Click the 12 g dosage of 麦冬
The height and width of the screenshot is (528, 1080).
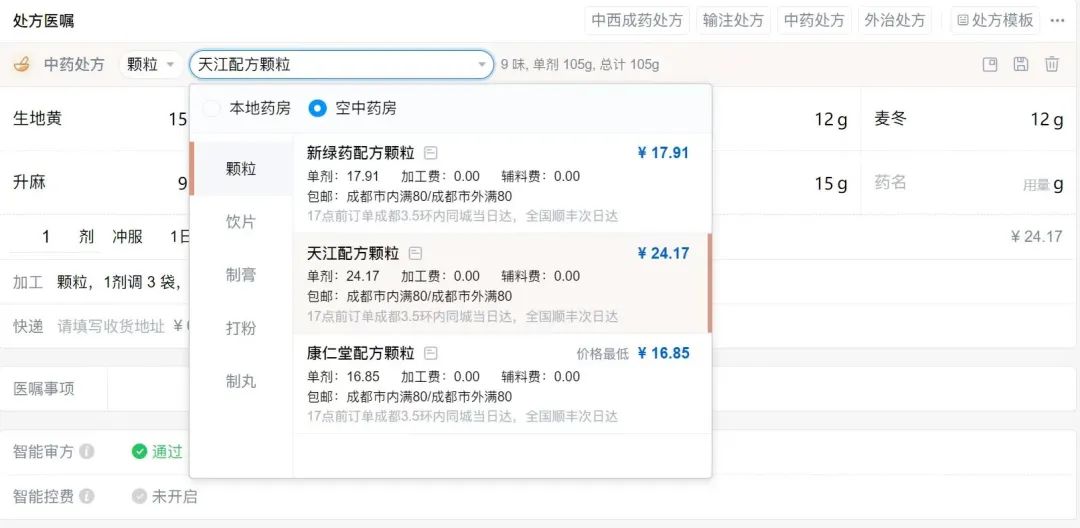click(1046, 120)
